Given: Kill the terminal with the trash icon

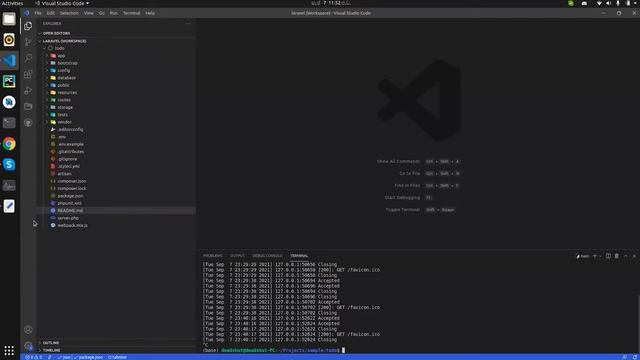Looking at the screenshot, I should [617, 256].
